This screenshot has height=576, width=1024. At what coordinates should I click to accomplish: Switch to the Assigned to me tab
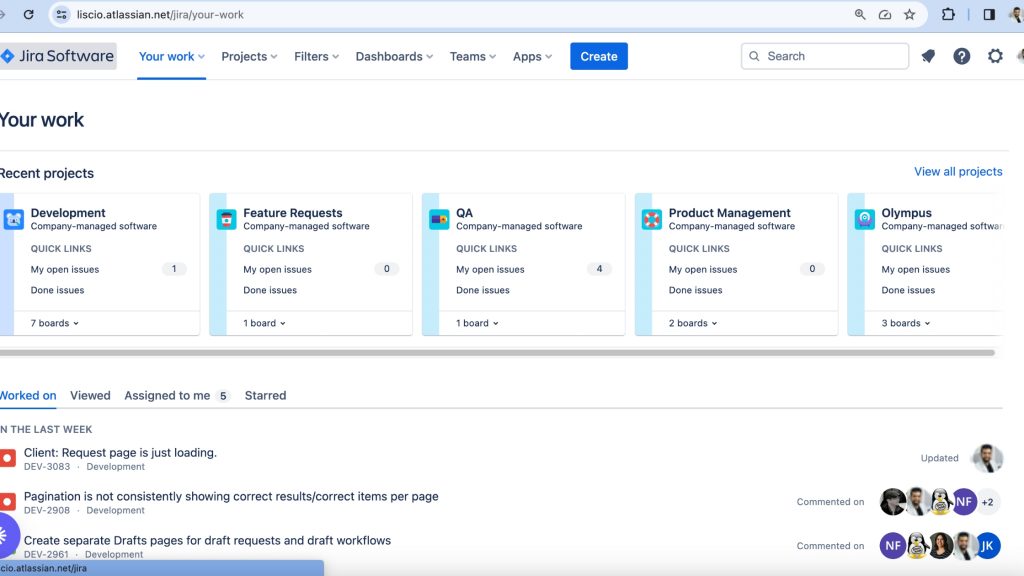click(167, 395)
